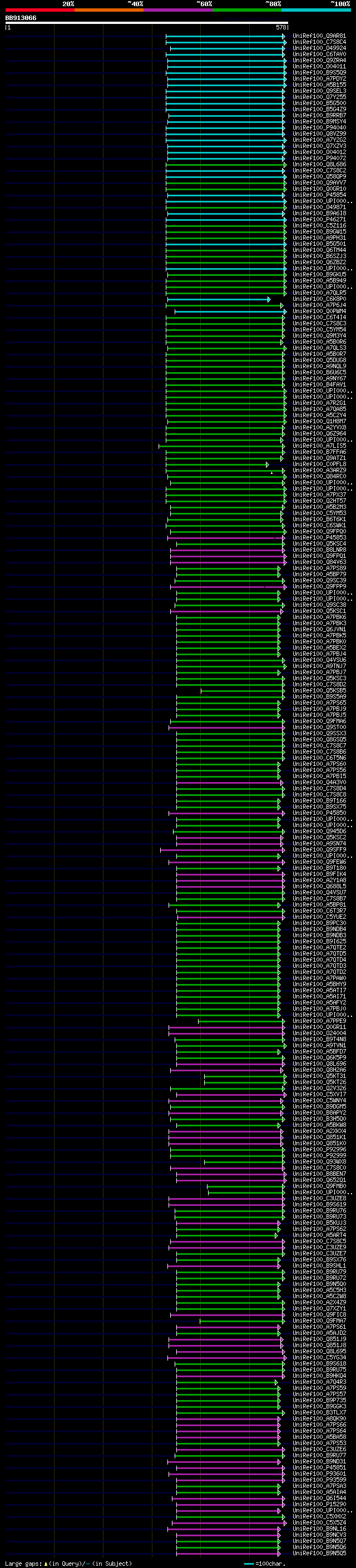Select the UniRef100_C5Z116 label
356x1568 pixels.
click(319, 225)
